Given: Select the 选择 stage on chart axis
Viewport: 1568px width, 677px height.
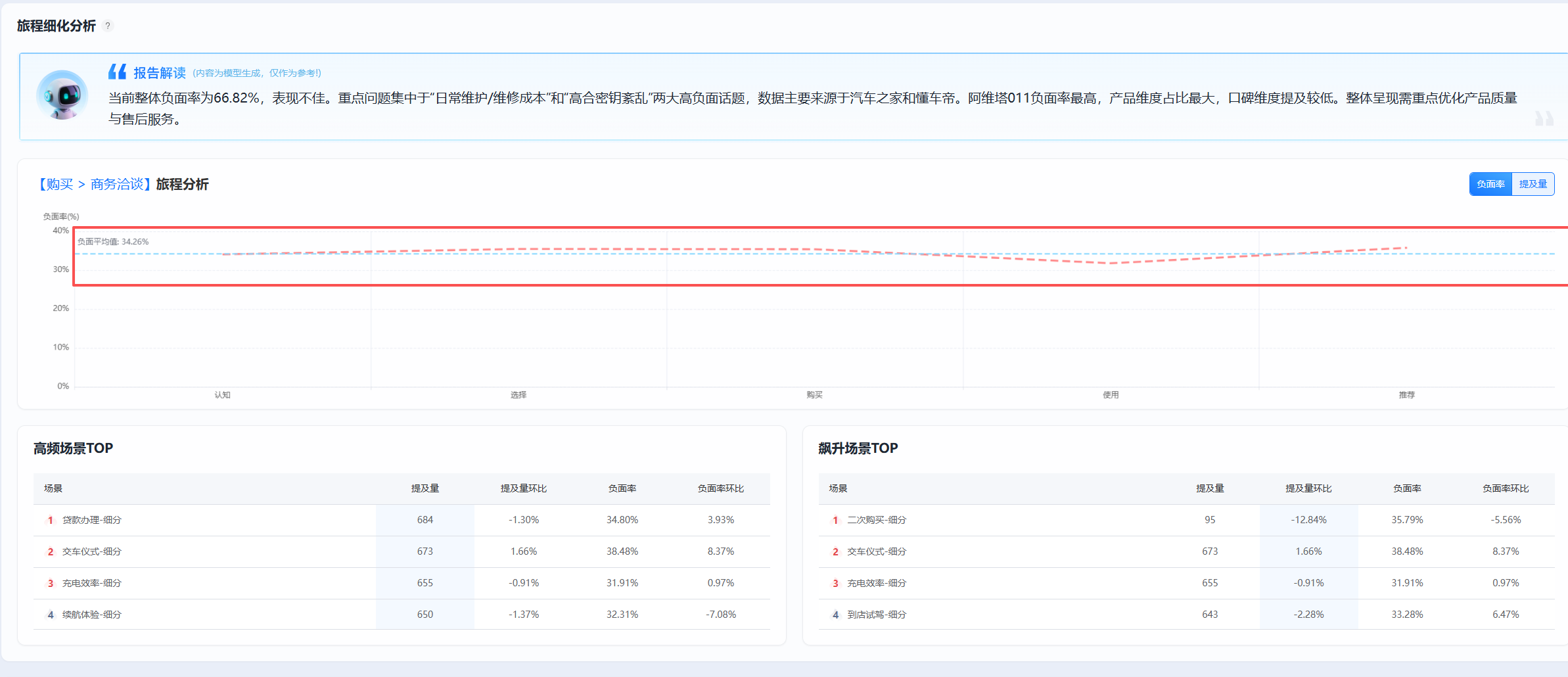Looking at the screenshot, I should pos(519,395).
